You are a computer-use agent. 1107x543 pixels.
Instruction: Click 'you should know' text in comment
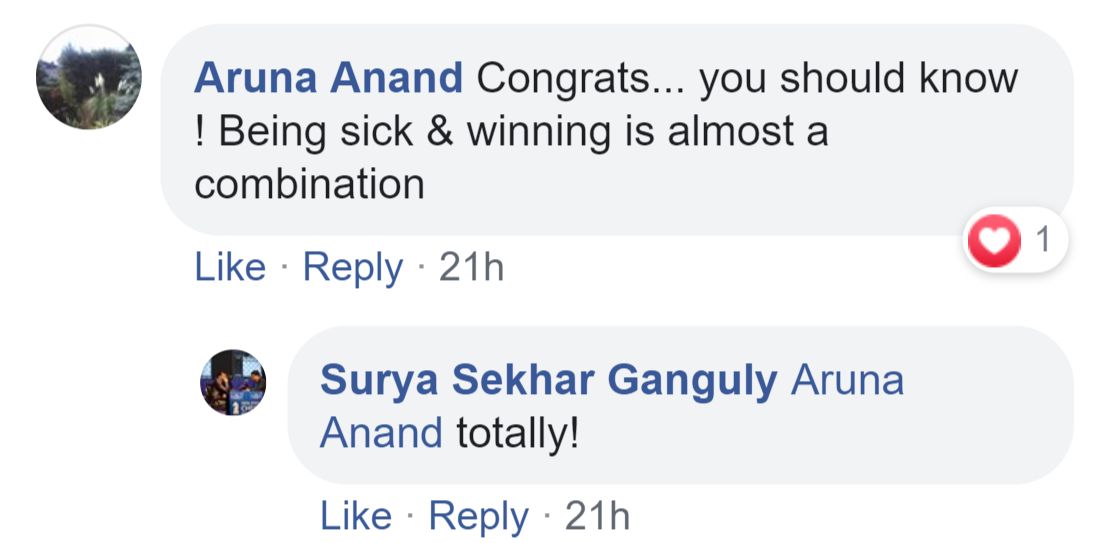click(x=858, y=78)
